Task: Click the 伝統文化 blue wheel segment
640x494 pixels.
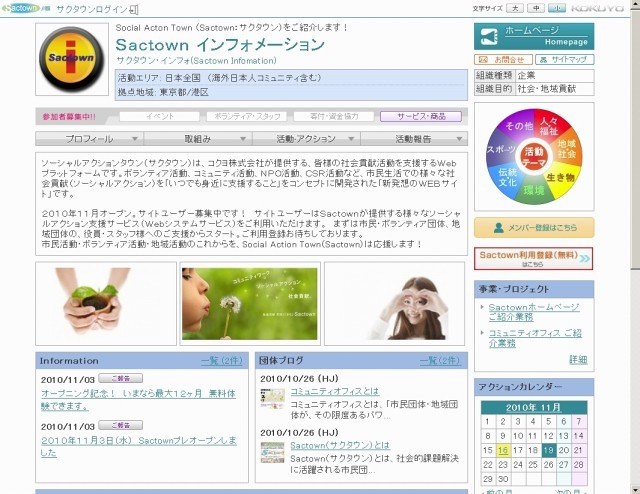Action: (507, 177)
